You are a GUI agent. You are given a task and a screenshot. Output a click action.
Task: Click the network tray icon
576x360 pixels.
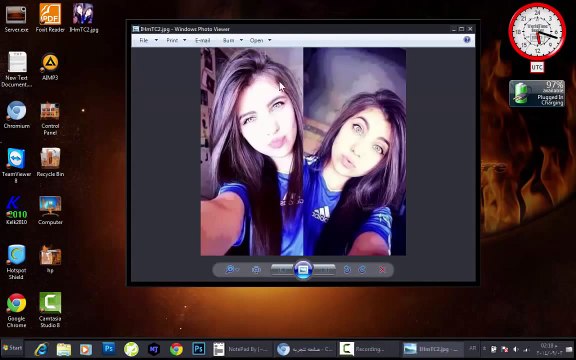526,349
